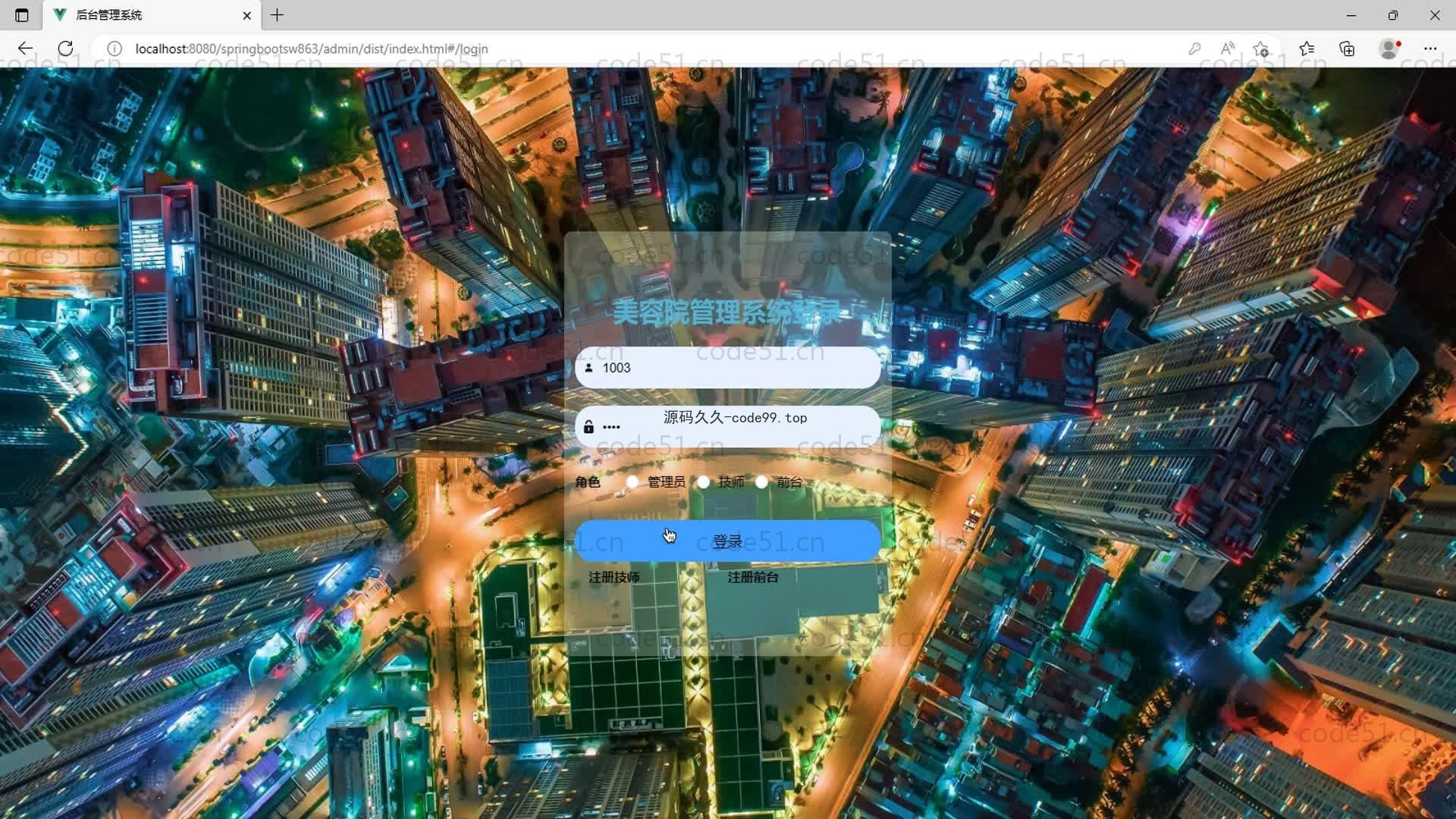Activate the read aloud icon

[1228, 49]
